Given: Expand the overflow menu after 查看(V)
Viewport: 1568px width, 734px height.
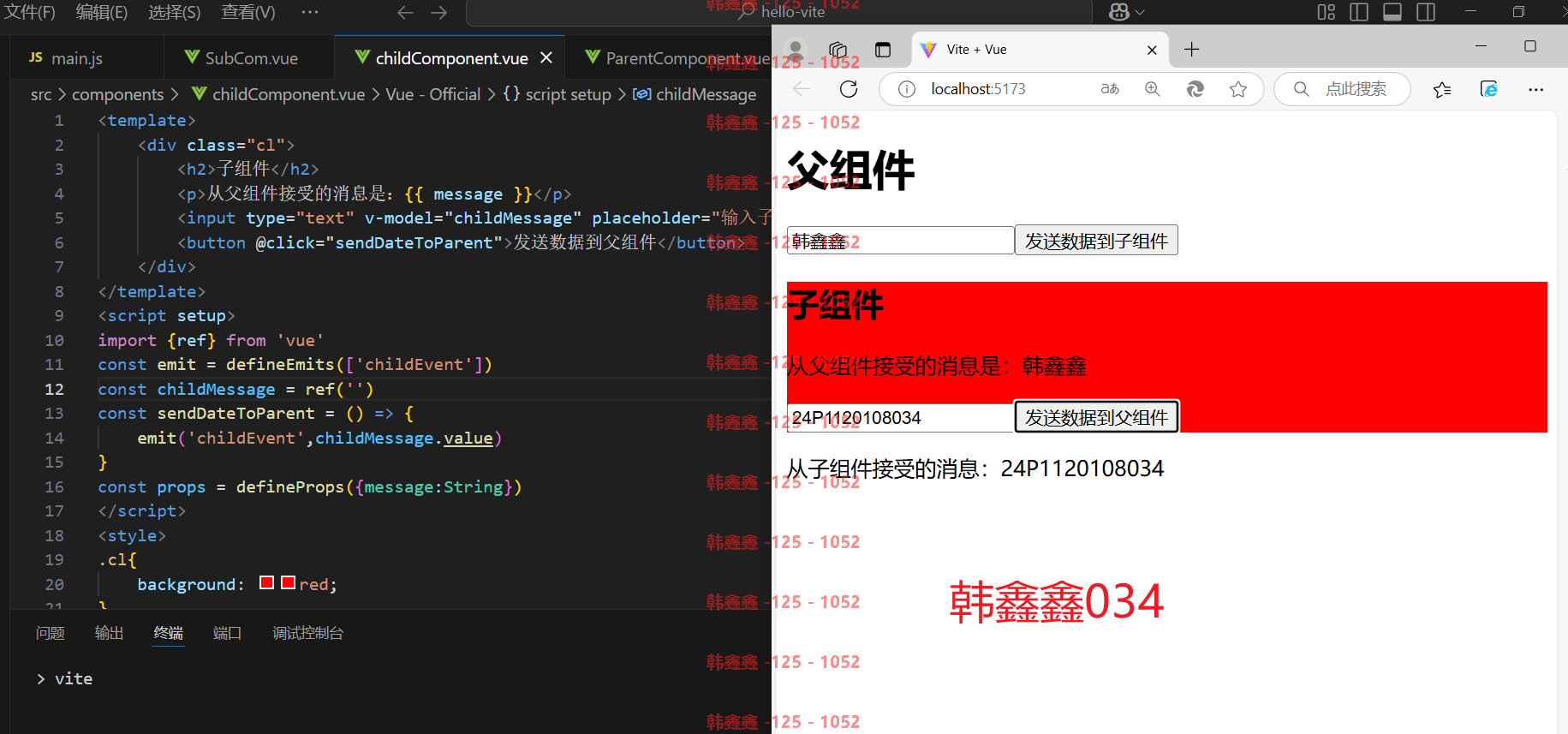Looking at the screenshot, I should 310,12.
